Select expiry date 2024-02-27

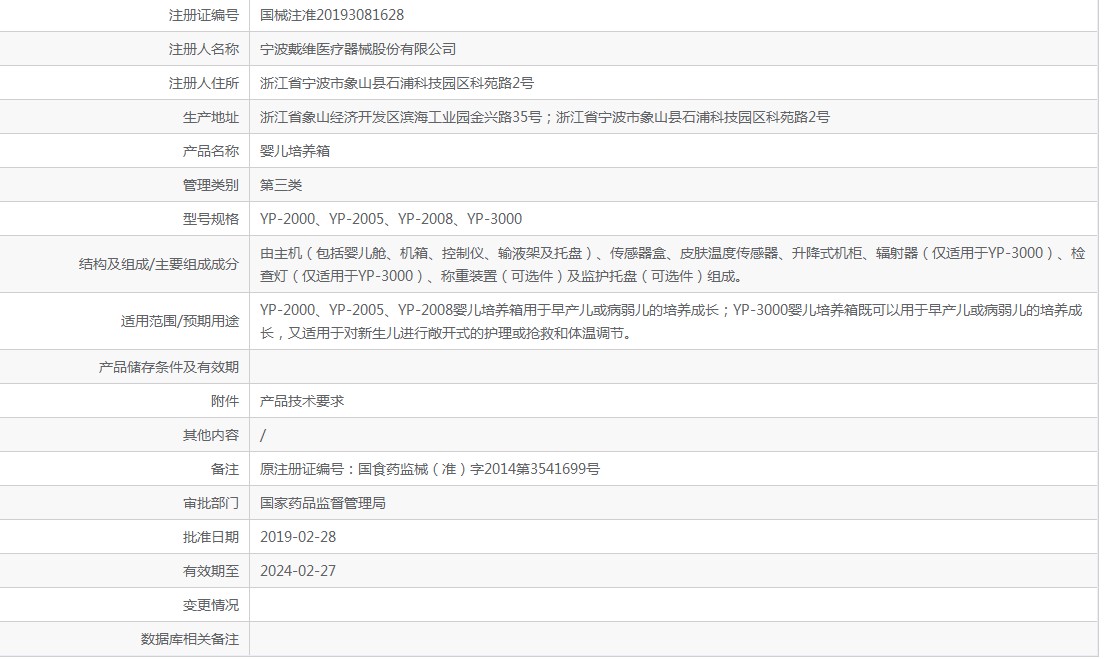298,571
